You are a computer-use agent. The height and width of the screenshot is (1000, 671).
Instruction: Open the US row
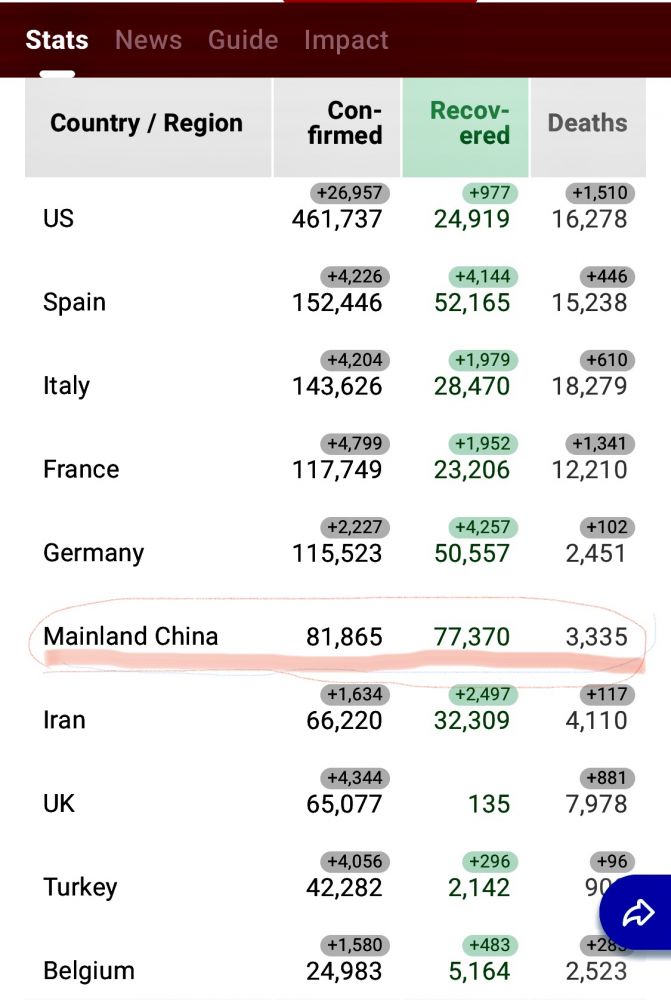59,219
